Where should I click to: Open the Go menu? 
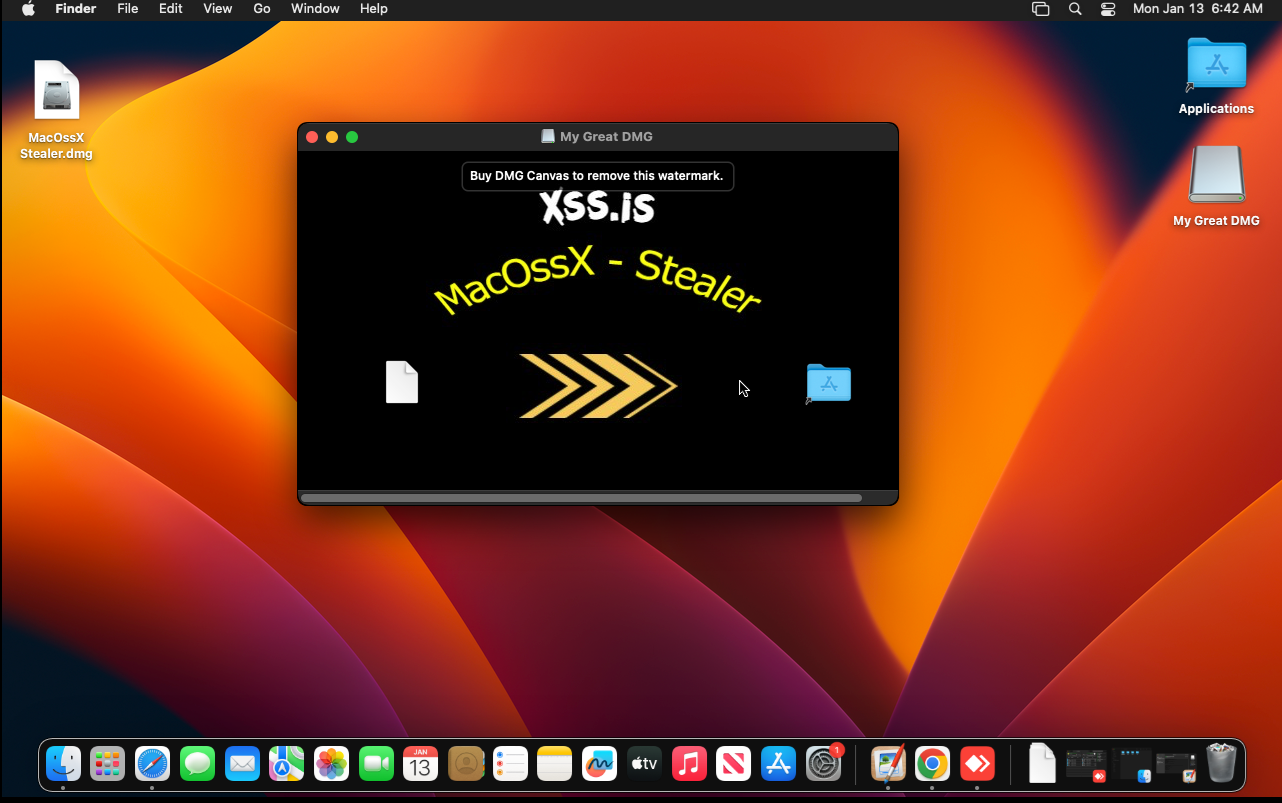[x=262, y=9]
